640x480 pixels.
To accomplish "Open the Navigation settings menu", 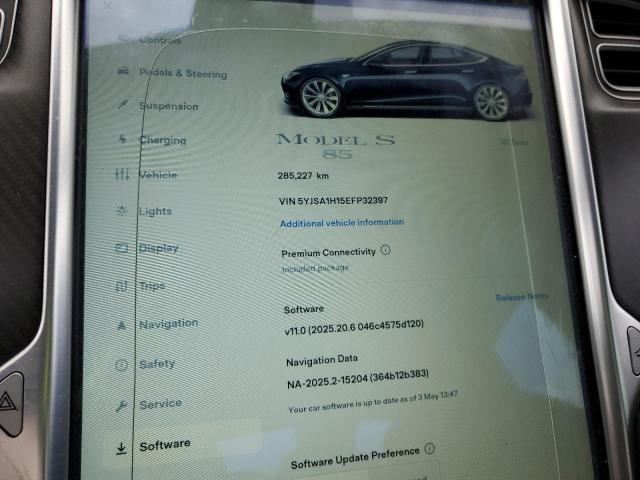I will click(x=168, y=324).
